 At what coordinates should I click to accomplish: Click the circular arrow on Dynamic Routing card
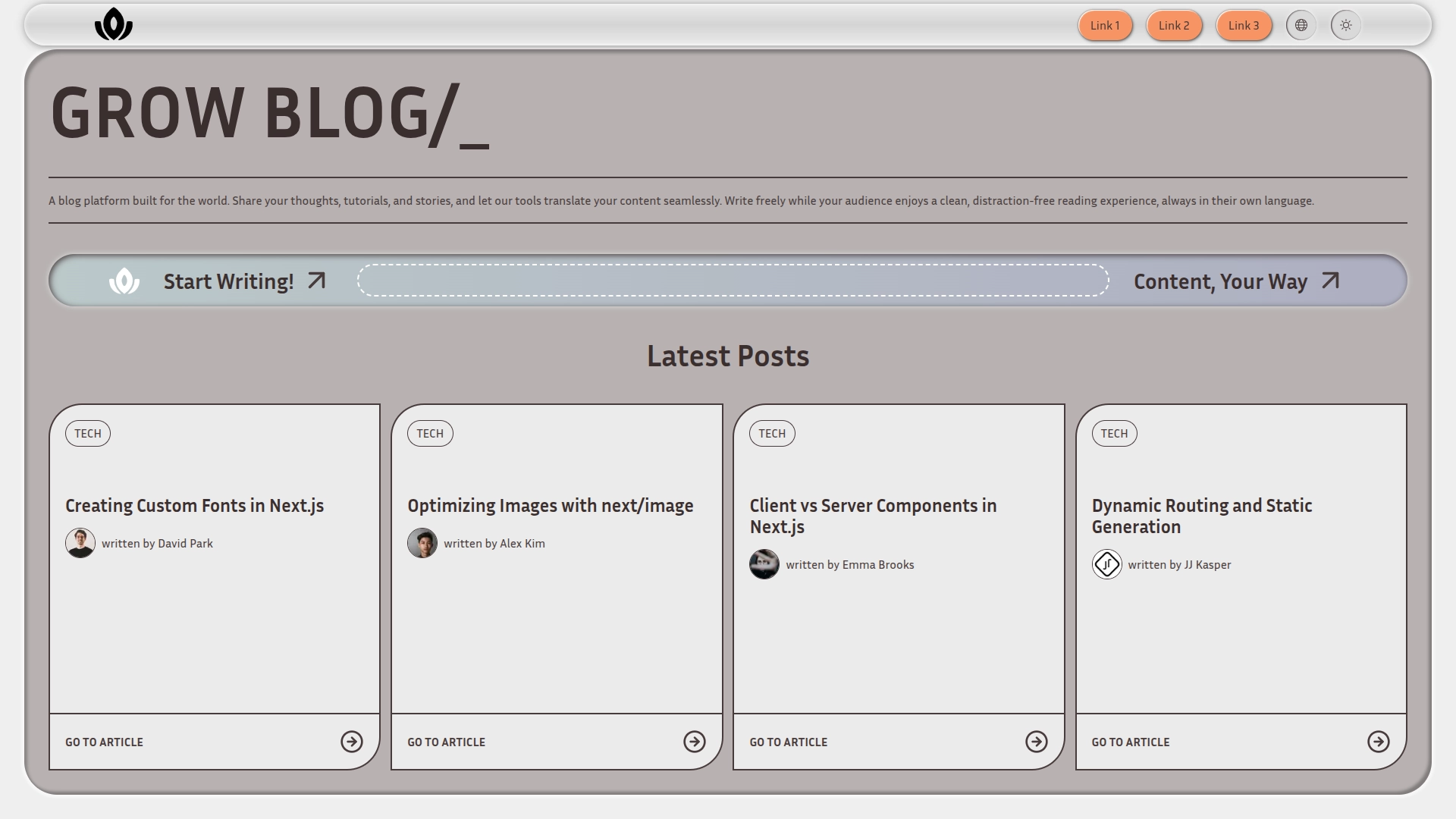[1378, 742]
